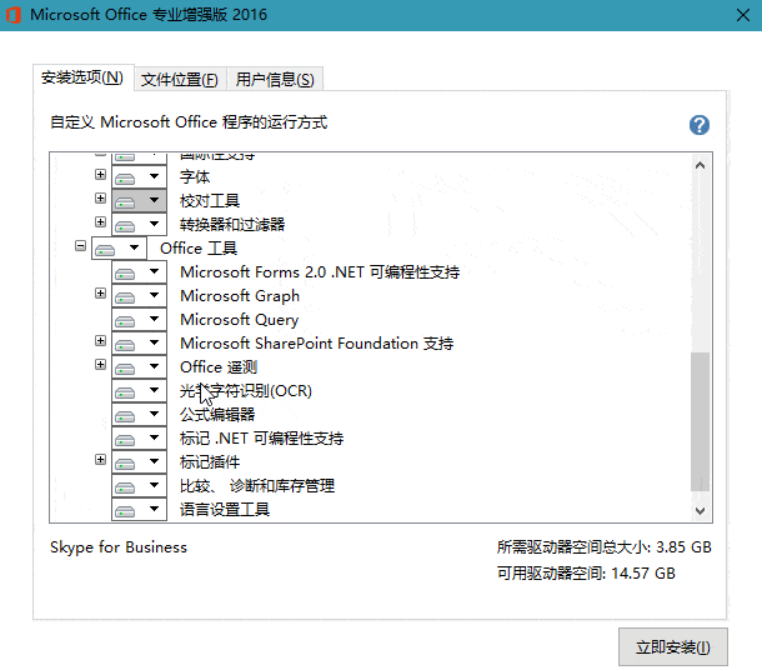Open the blue help question mark icon

tap(699, 125)
